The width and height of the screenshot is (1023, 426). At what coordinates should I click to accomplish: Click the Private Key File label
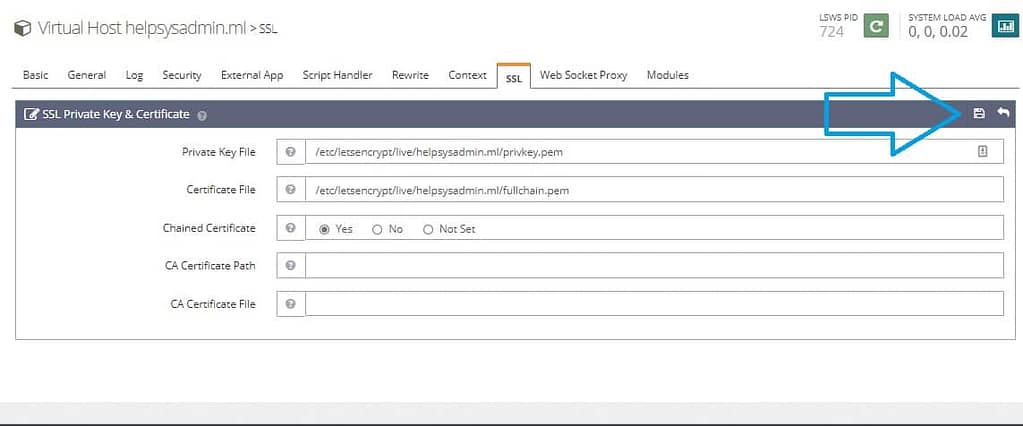point(219,152)
